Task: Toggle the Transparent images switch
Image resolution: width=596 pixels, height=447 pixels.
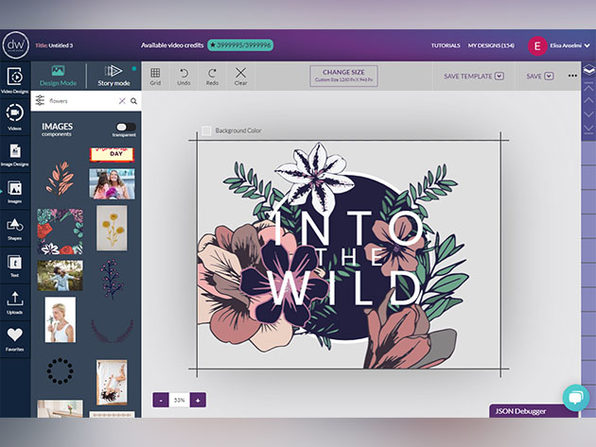Action: coord(126,127)
